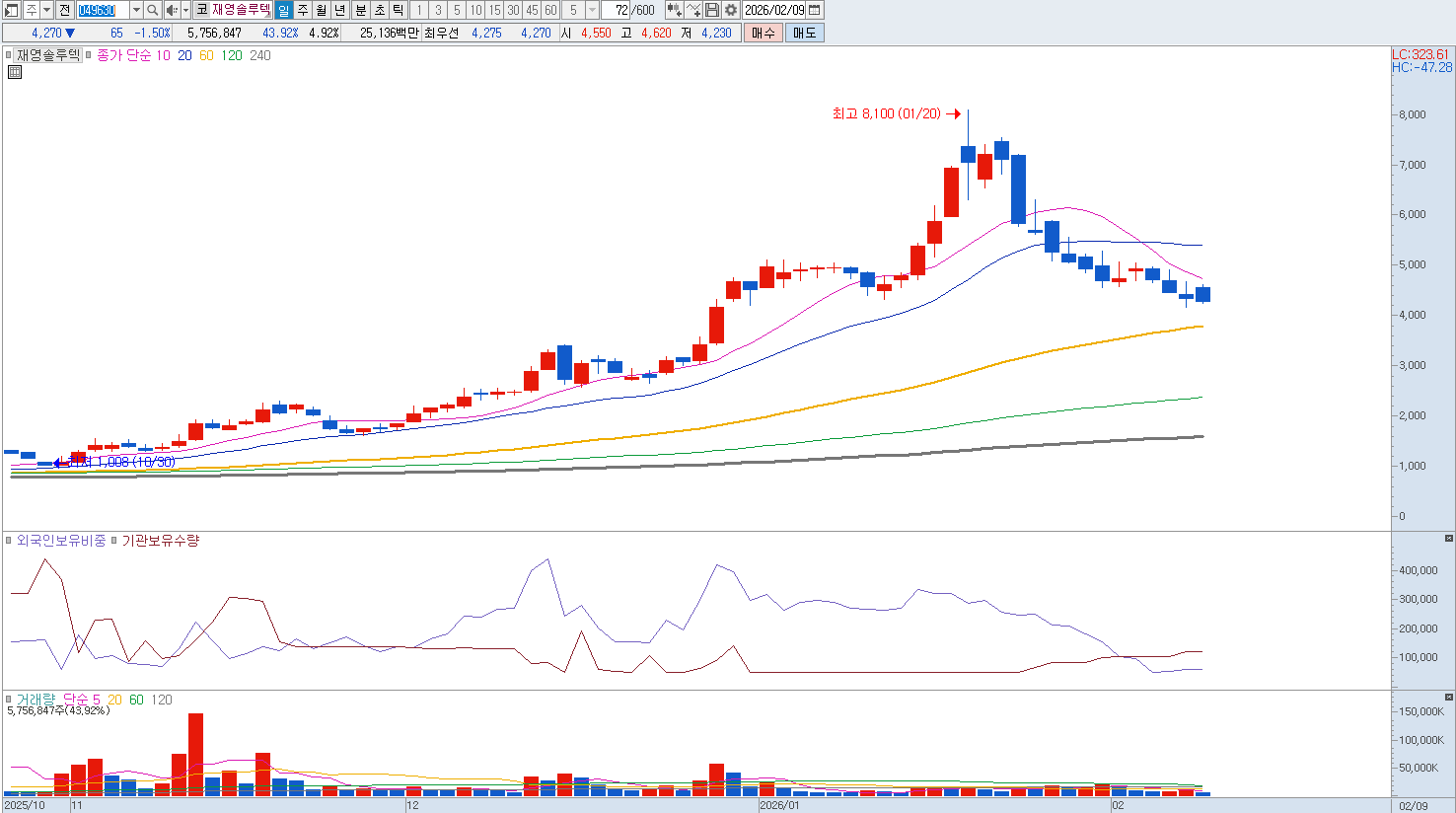The image size is (1456, 813).
Task: Close the indicator sub-panel with X
Action: point(1448,539)
